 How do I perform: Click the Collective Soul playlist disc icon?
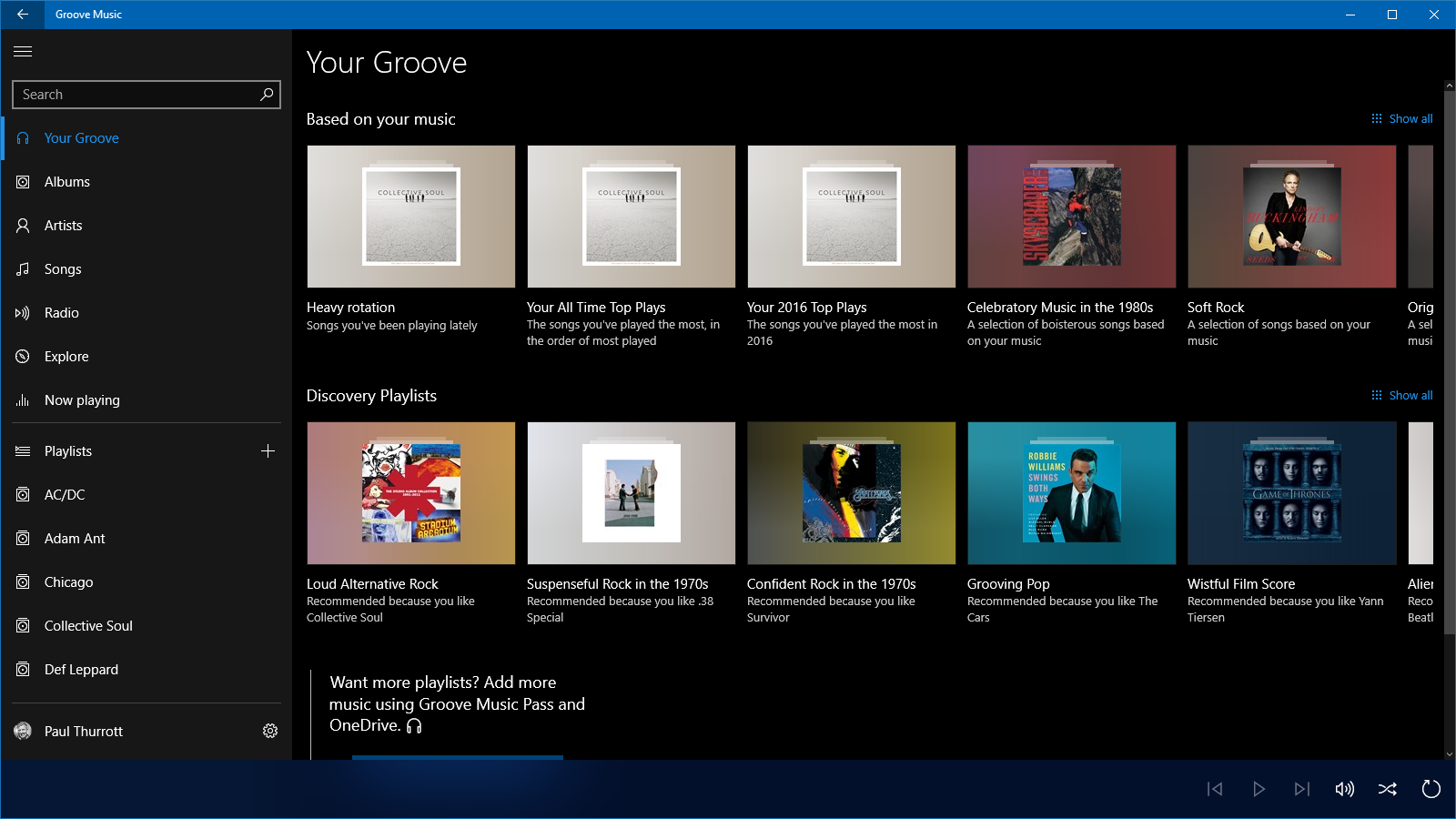tap(23, 626)
